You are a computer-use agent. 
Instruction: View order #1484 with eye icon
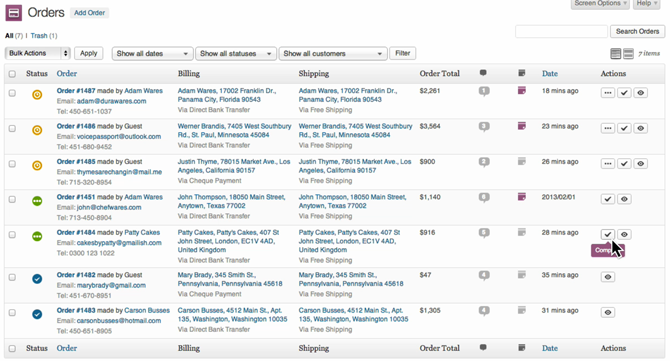(624, 235)
